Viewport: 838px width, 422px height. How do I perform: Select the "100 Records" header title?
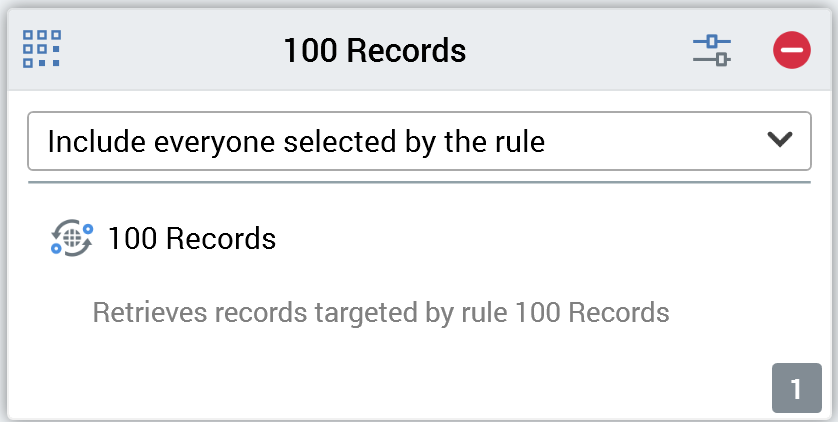point(374,49)
